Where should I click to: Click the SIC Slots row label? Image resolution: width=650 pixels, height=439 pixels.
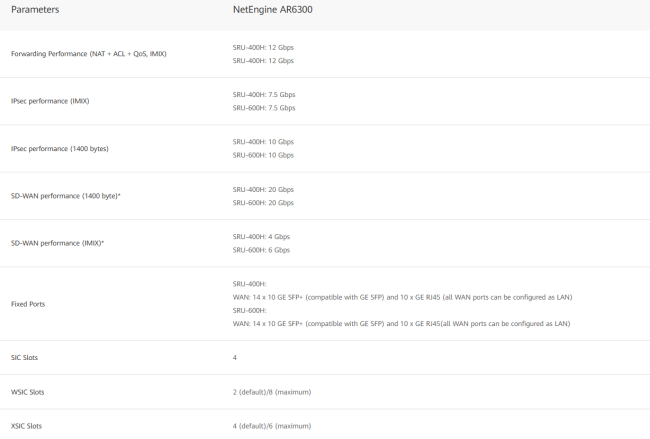24,357
